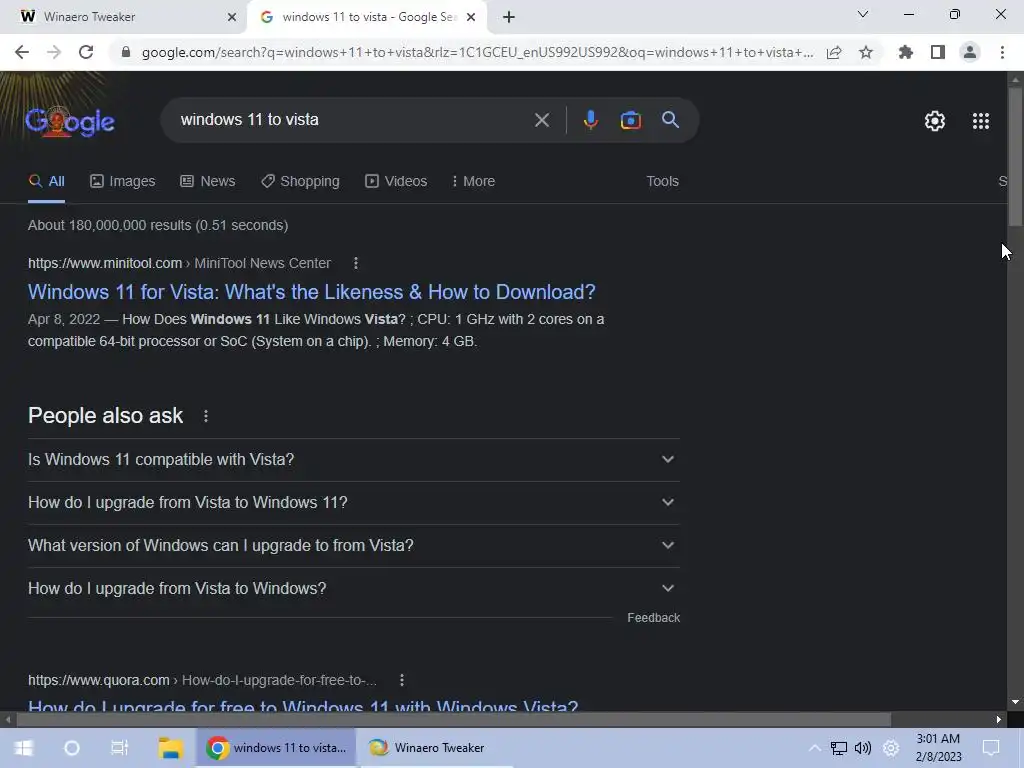
Task: Focus the browser address bar
Action: coord(477,52)
